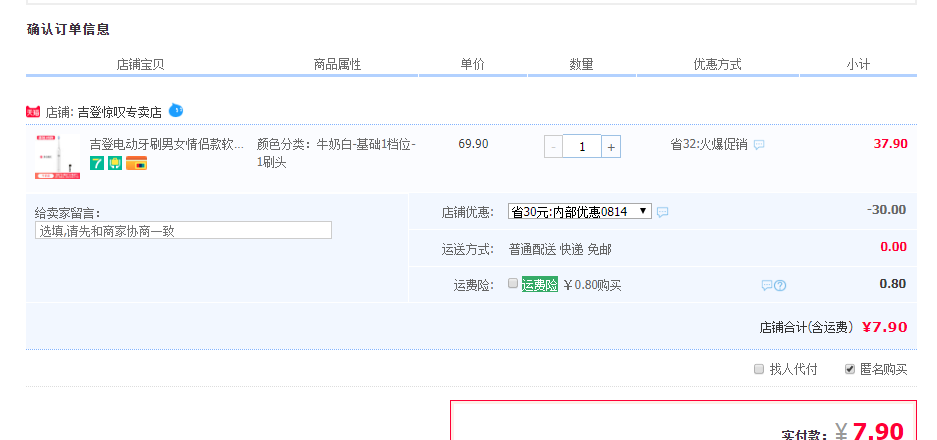The image size is (937, 440).
Task: Click the Tmall logo badge beside 店铺
Action: click(x=33, y=112)
